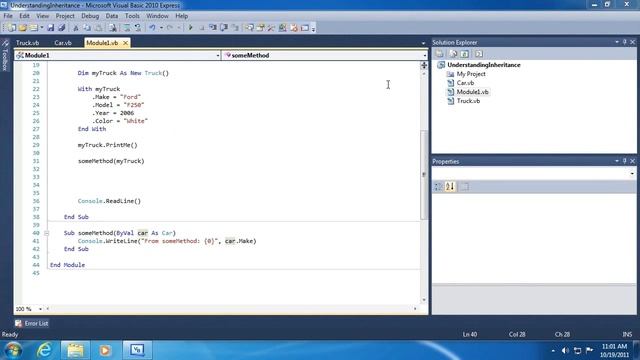Viewport: 640px width, 360px height.
Task: Click the Toolbox hammer-wrench toolbar icon
Action: click(x=271, y=28)
